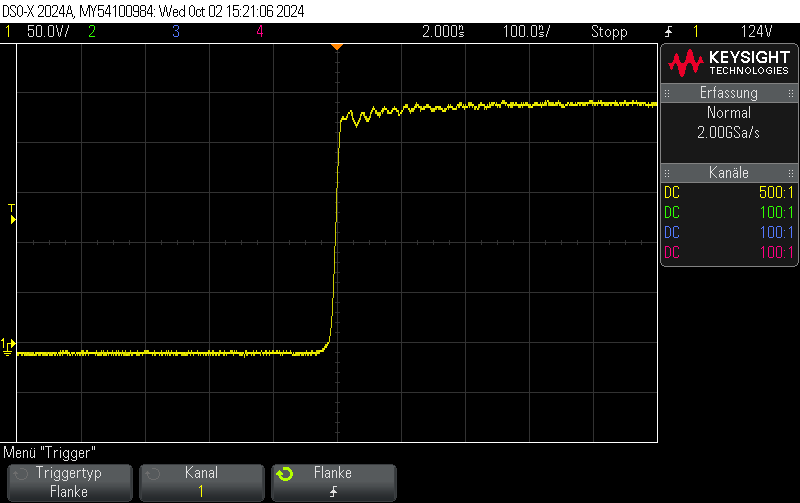Click the green DC 100:1 channel row
800x503 pixels.
[729, 212]
